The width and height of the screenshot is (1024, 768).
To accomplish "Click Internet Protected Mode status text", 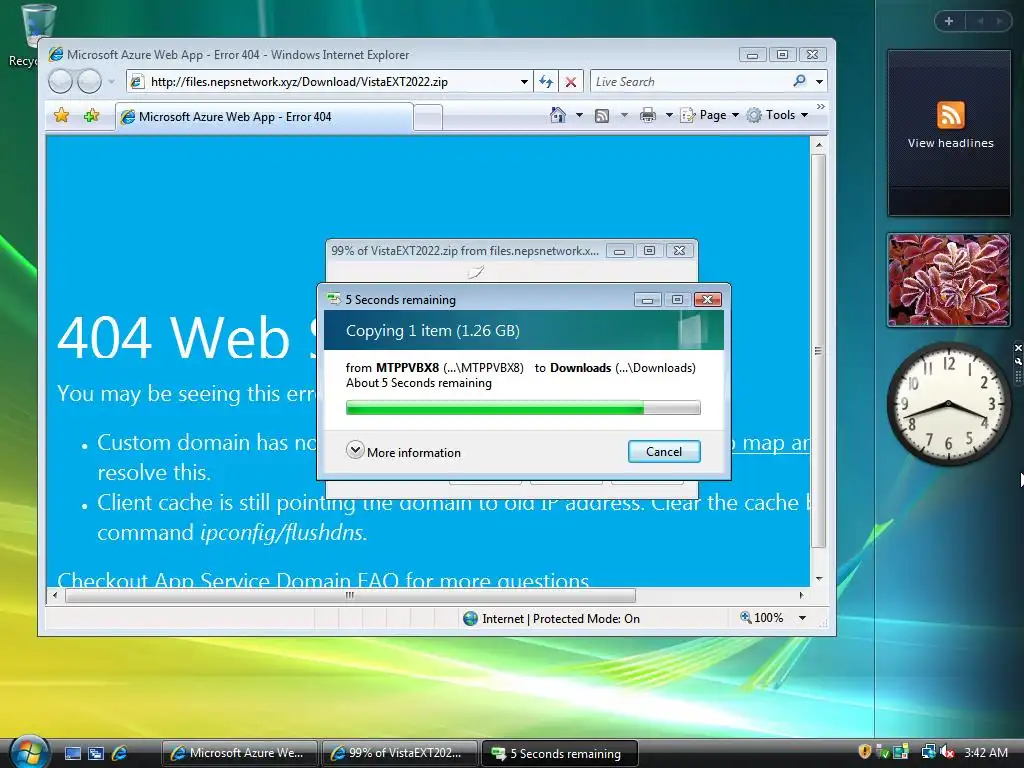I will click(560, 618).
